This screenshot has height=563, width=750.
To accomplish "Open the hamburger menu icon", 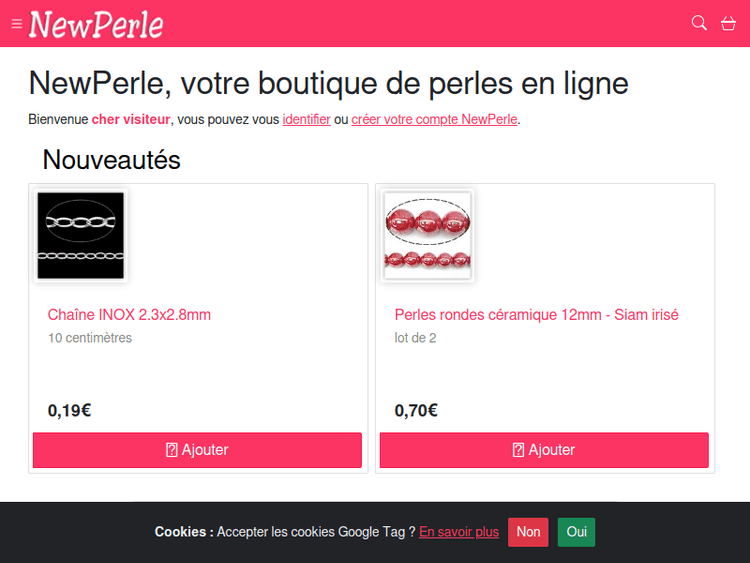I will (17, 24).
